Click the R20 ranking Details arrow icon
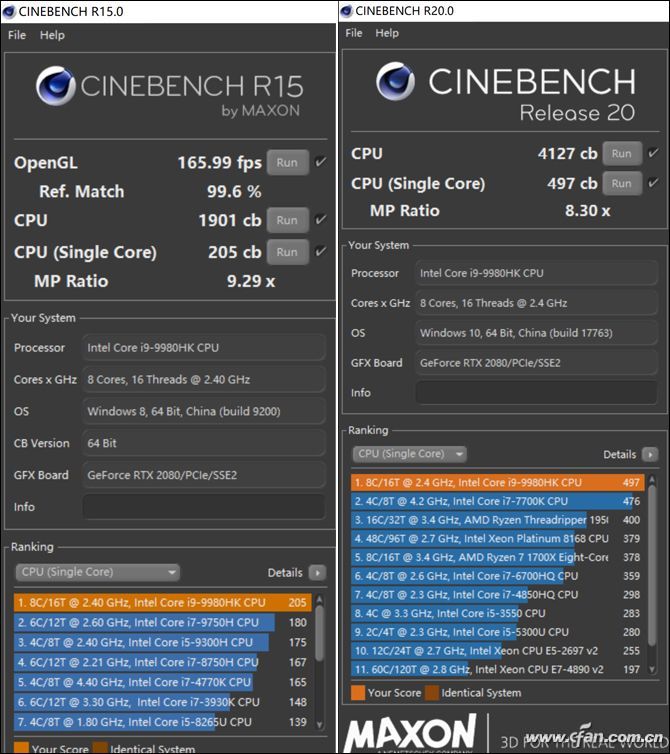This screenshot has height=754, width=670. click(x=650, y=454)
